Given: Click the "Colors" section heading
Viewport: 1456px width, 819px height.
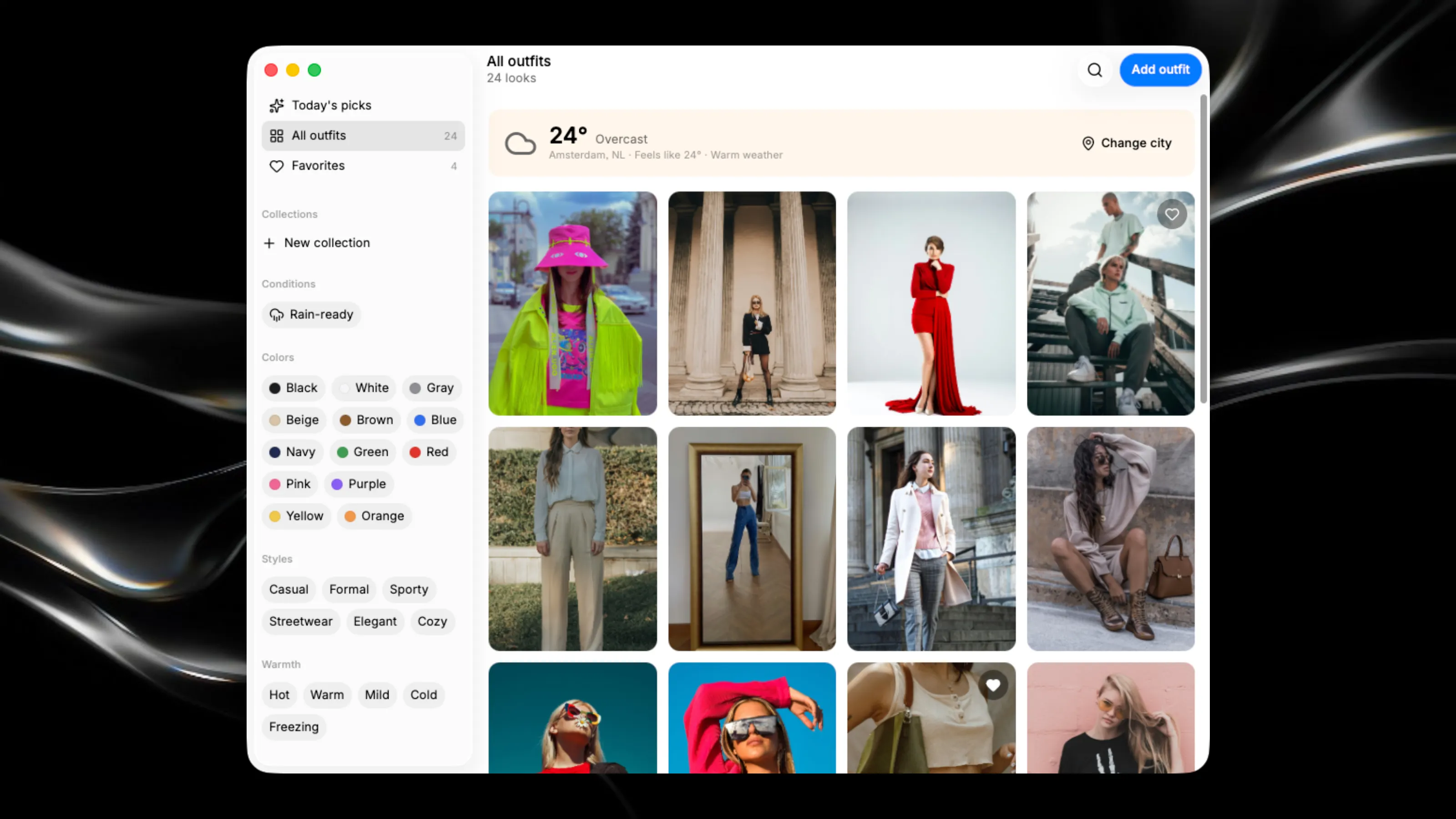Looking at the screenshot, I should coord(278,357).
